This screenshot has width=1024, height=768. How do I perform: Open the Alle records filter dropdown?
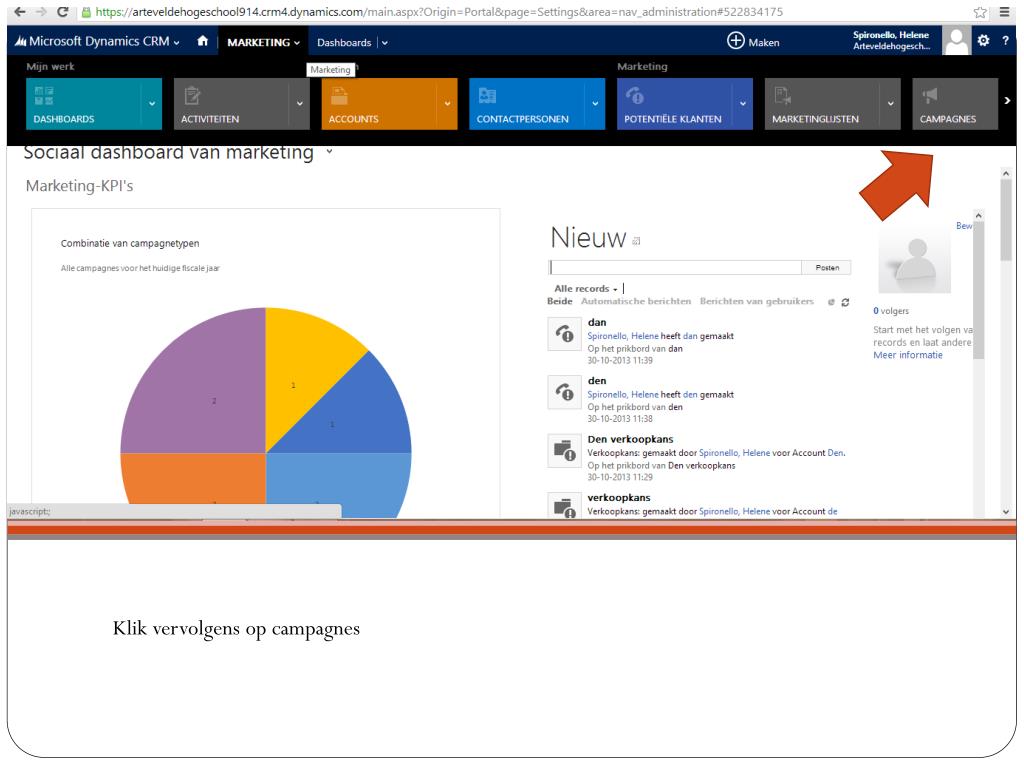point(586,289)
